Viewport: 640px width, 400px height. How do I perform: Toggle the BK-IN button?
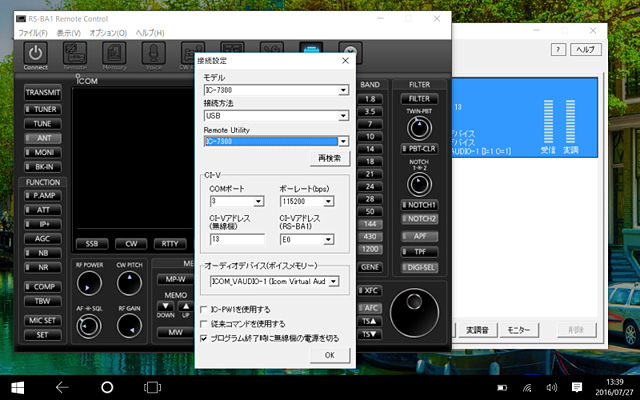click(42, 167)
